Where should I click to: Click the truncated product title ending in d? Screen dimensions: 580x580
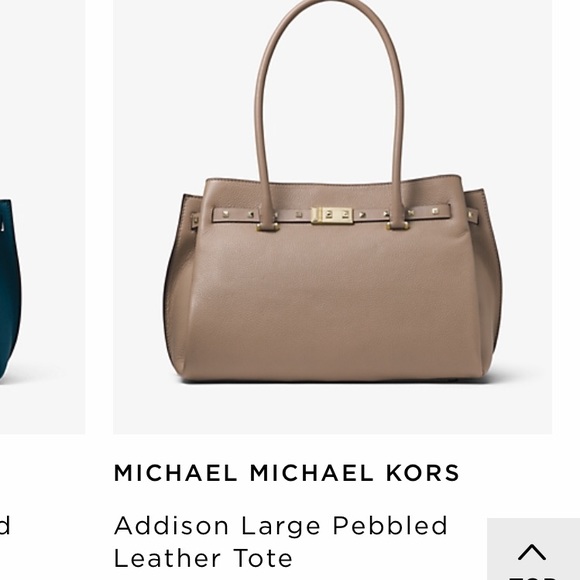[x=5, y=525]
